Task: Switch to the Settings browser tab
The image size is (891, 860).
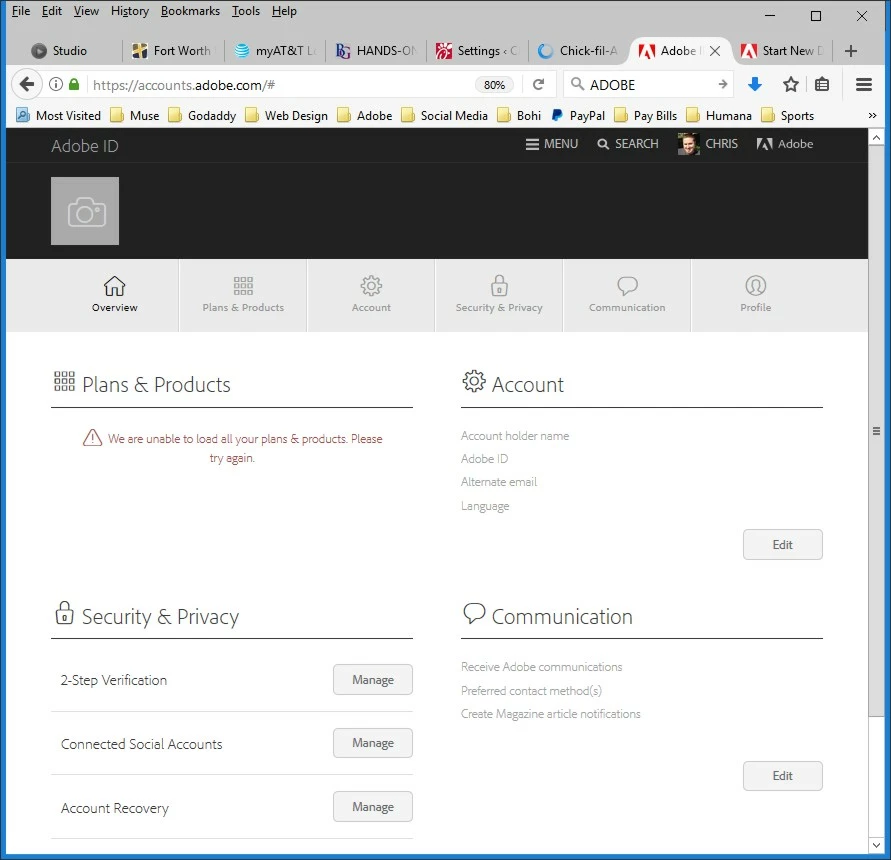Action: 478,51
